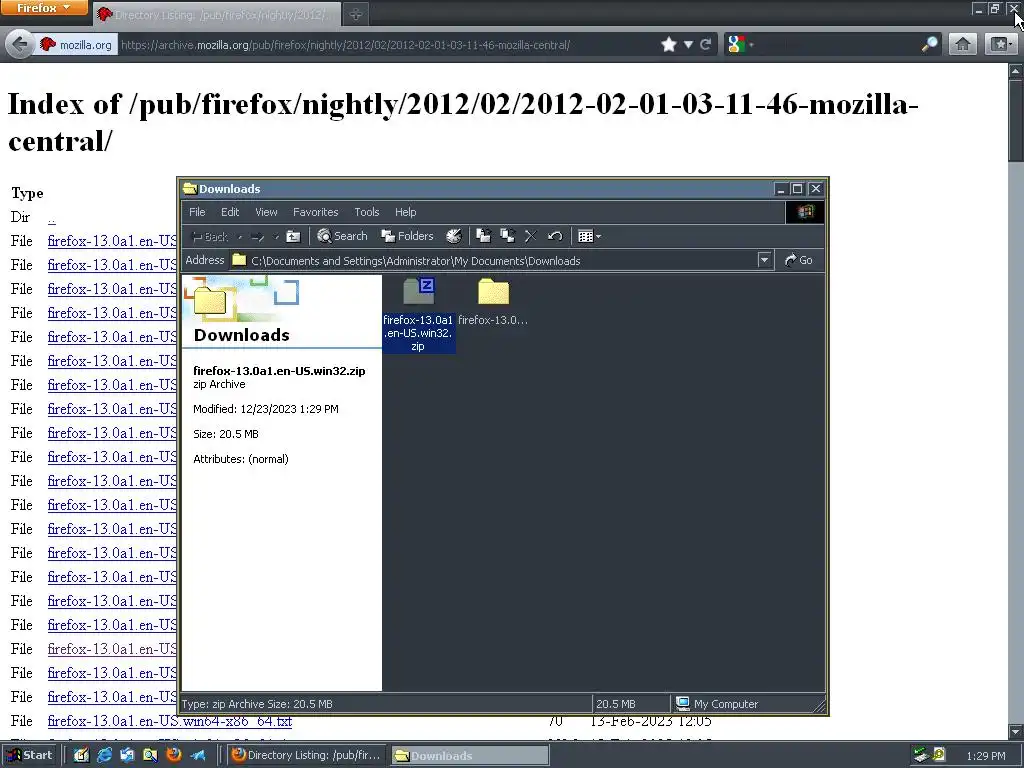Viewport: 1024px width, 768px height.
Task: Click the Go button in Explorer
Action: click(x=799, y=261)
